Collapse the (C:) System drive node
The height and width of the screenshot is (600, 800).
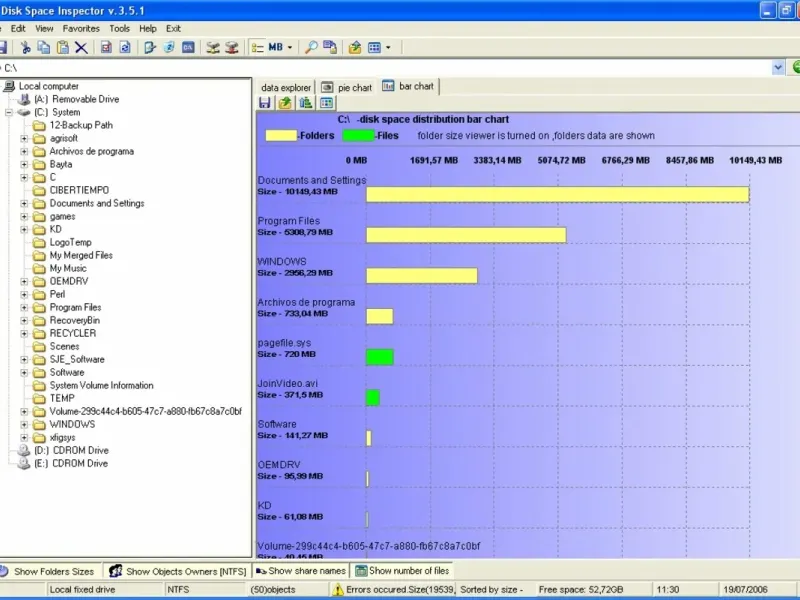pyautogui.click(x=9, y=112)
